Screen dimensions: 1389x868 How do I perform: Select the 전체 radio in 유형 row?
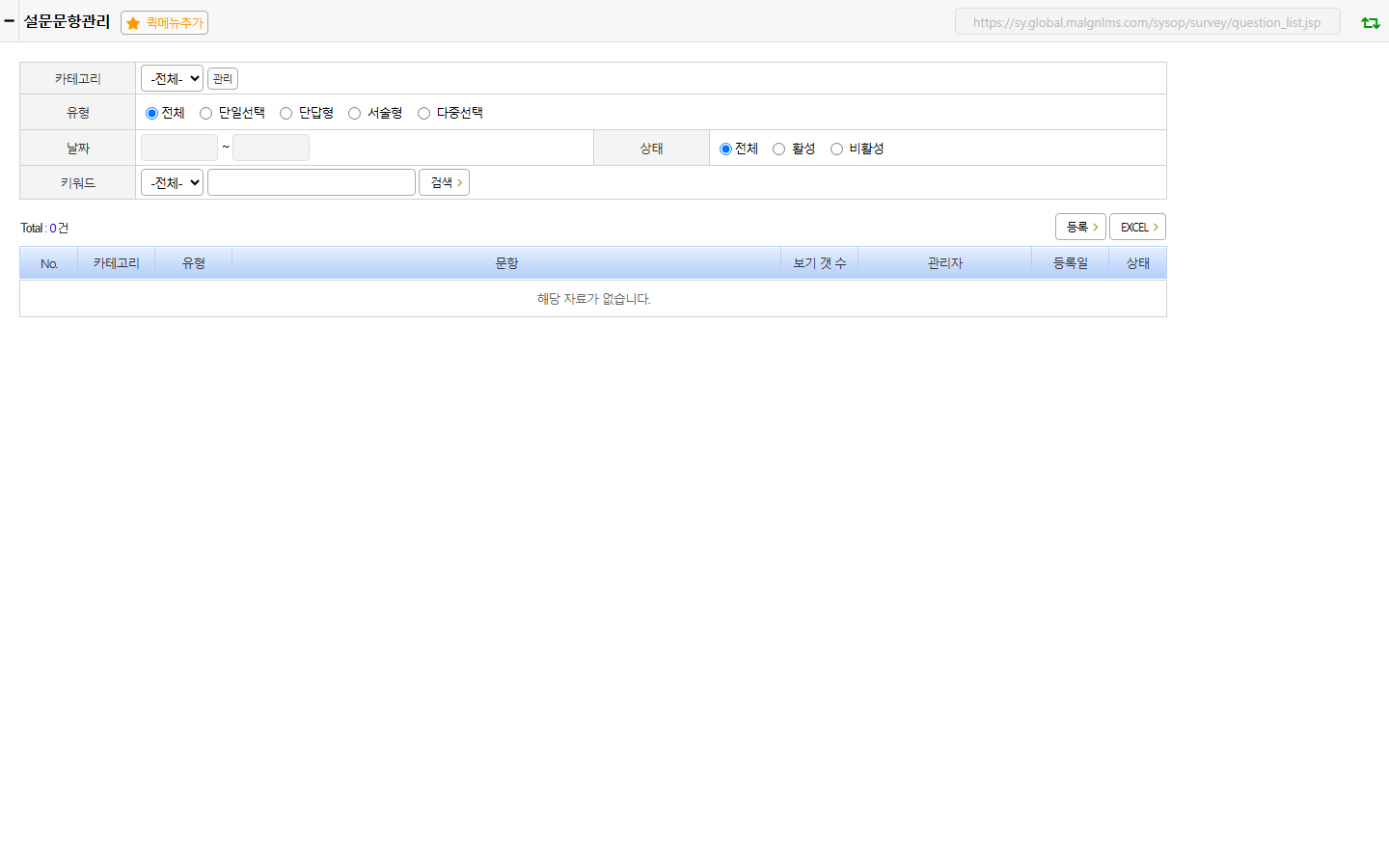151,113
